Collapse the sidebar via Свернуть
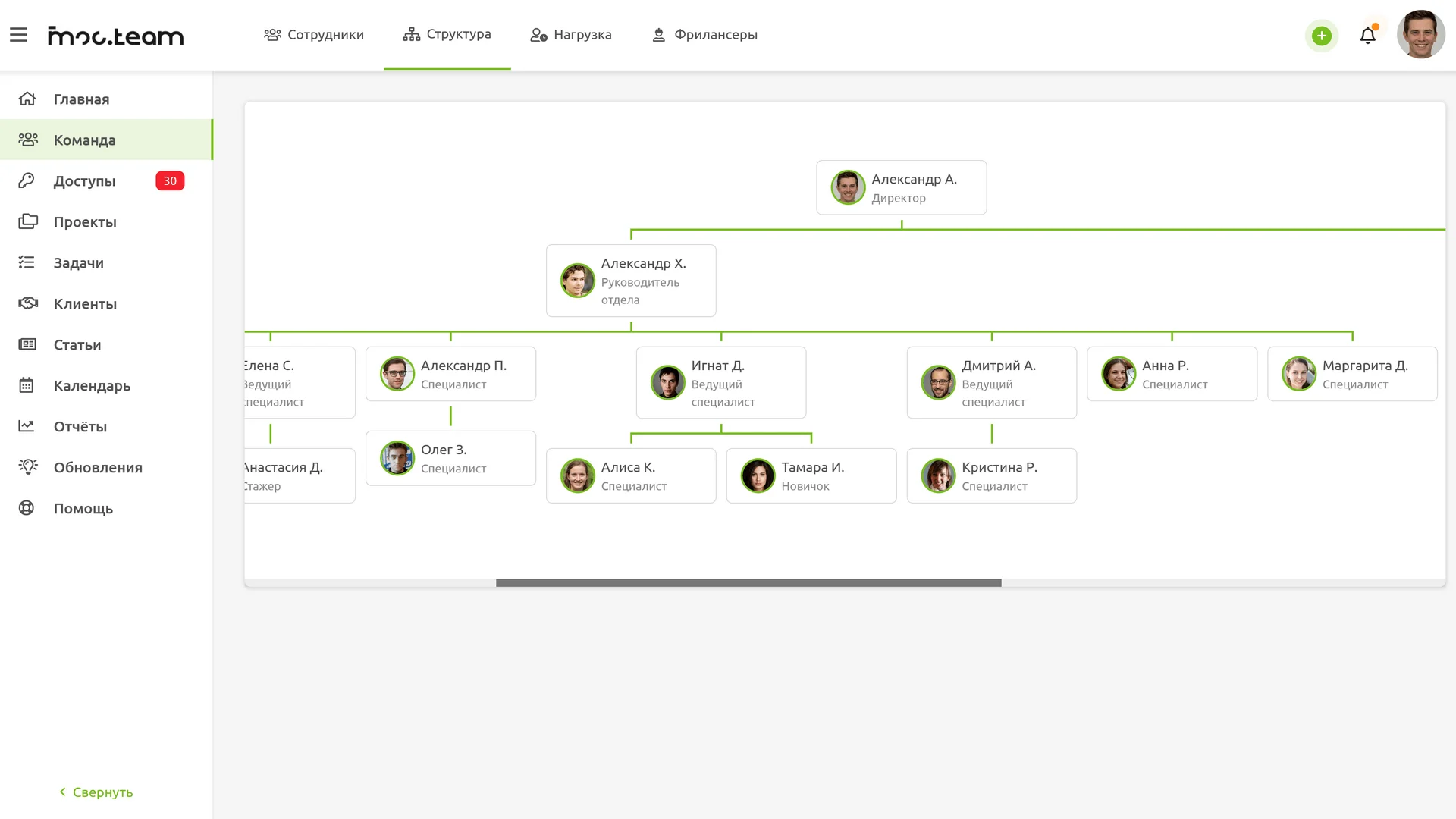The image size is (1456, 819). click(x=96, y=792)
